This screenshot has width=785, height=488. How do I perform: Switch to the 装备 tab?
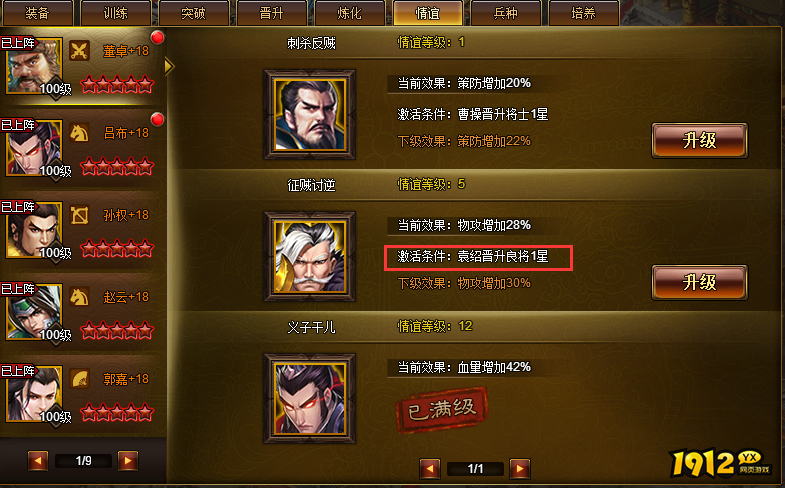[x=38, y=13]
